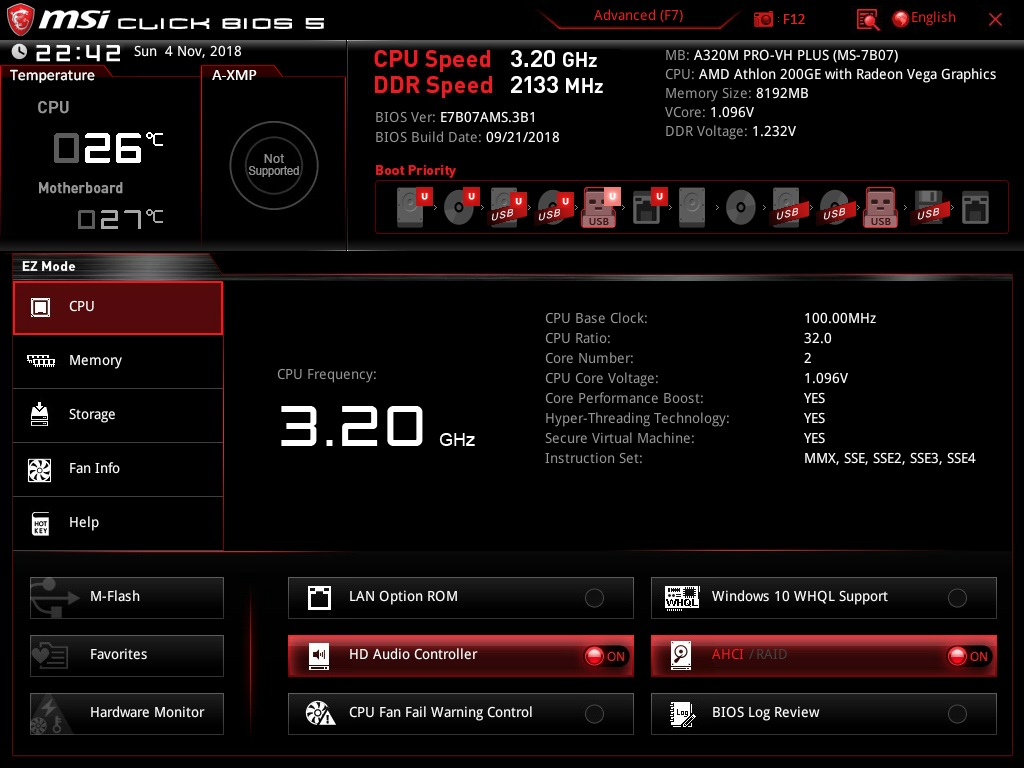The width and height of the screenshot is (1024, 768).
Task: Click DDR Voltage 1.232V value
Action: 774,131
